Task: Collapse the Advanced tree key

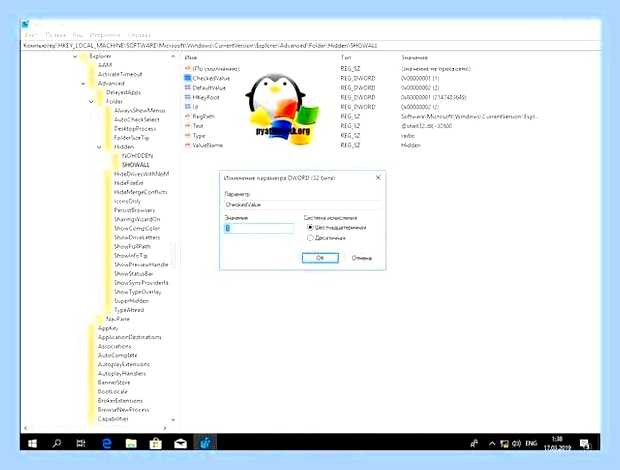Action: [x=83, y=83]
